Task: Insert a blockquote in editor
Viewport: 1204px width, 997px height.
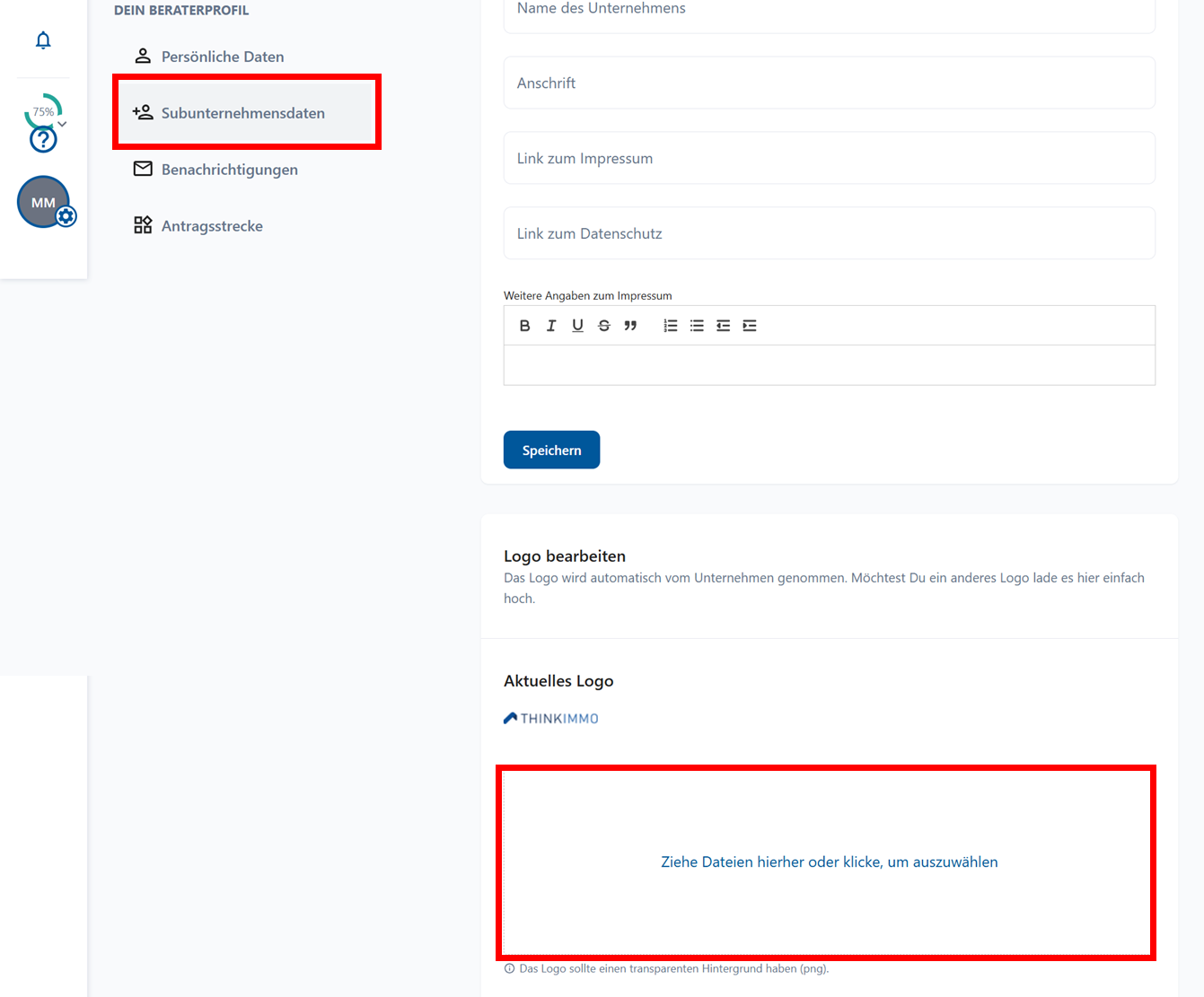Action: tap(630, 326)
